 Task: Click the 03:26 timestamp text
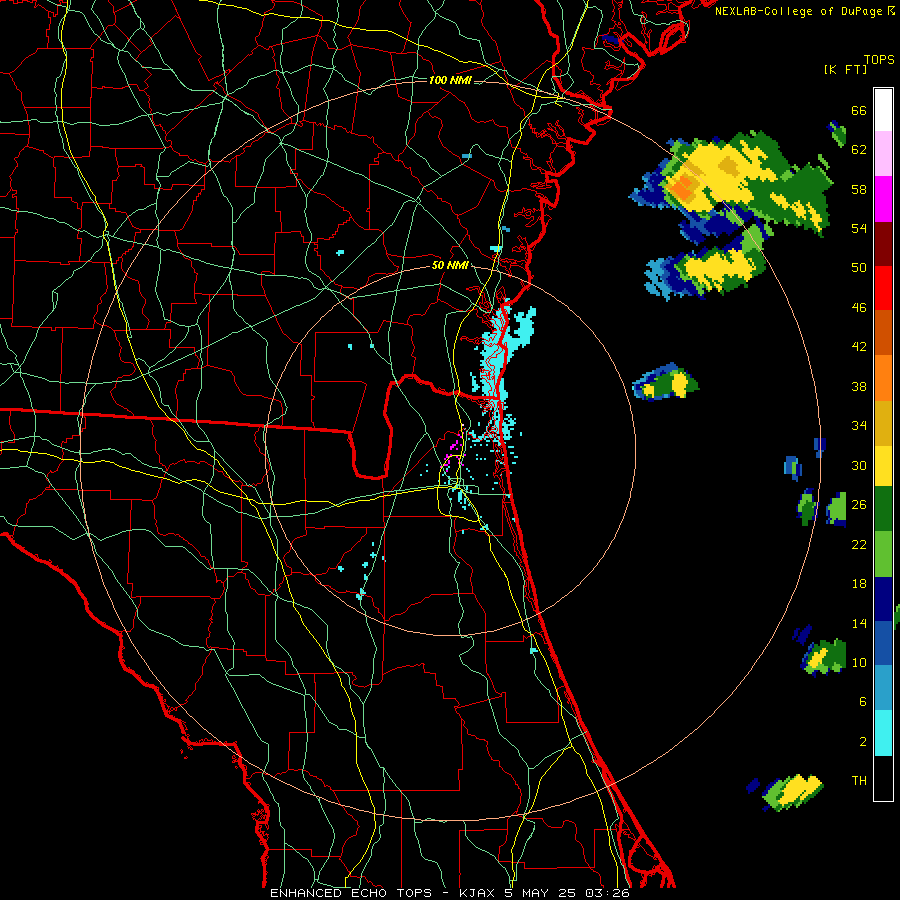[607, 893]
